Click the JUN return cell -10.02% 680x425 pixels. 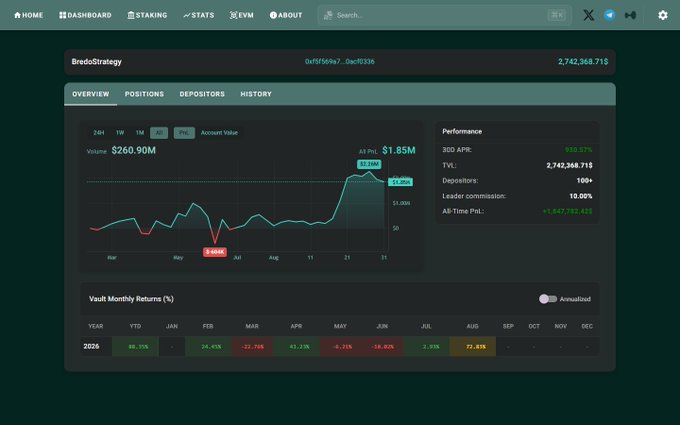pos(382,347)
